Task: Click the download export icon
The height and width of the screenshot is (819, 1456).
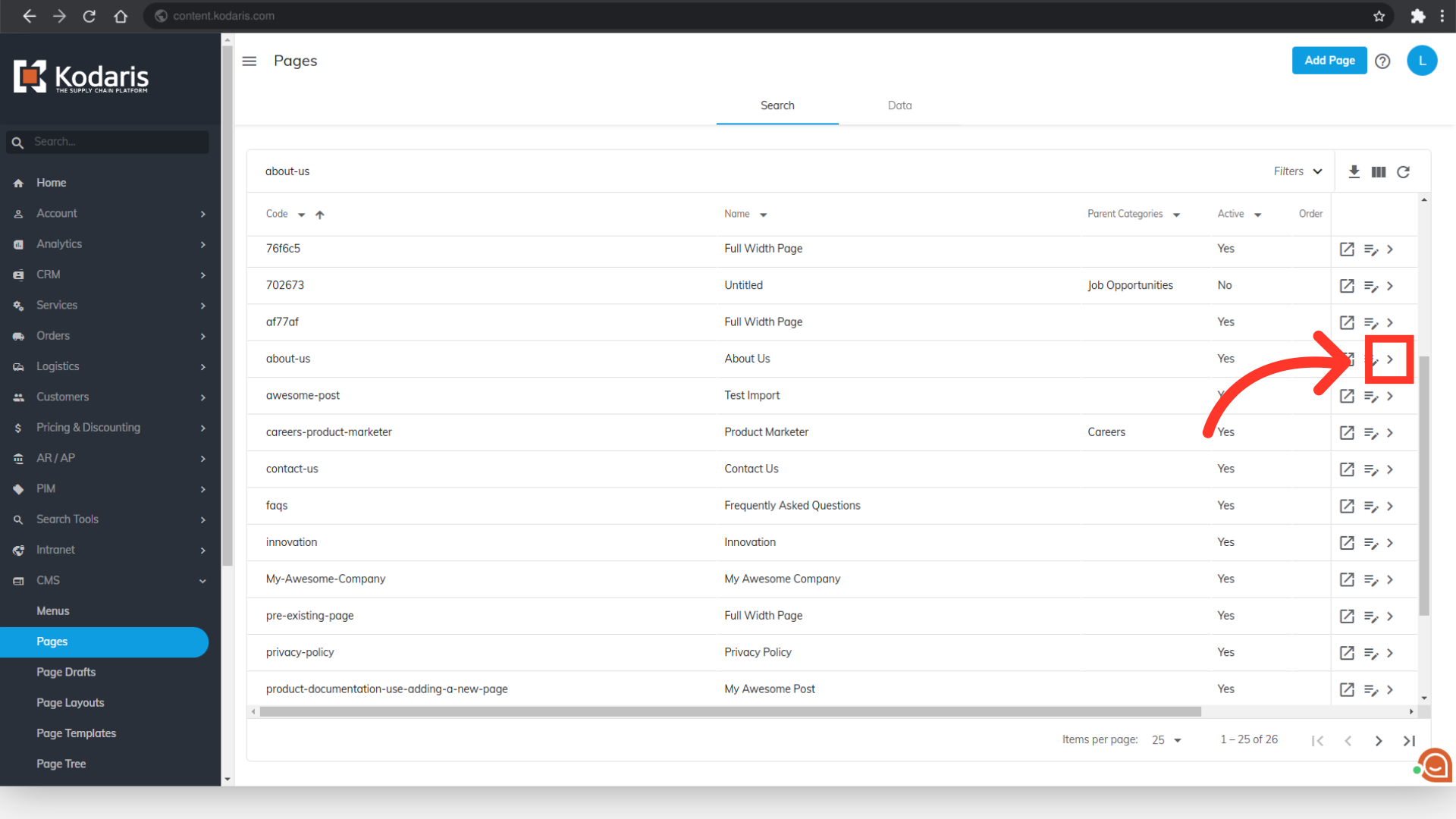Action: 1354,172
